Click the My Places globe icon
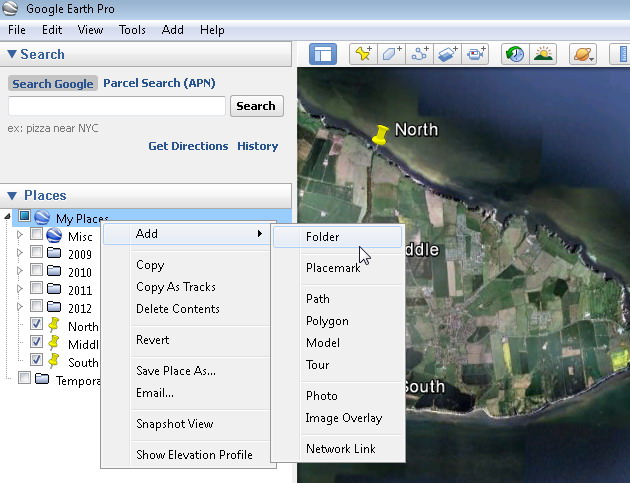 [42, 217]
